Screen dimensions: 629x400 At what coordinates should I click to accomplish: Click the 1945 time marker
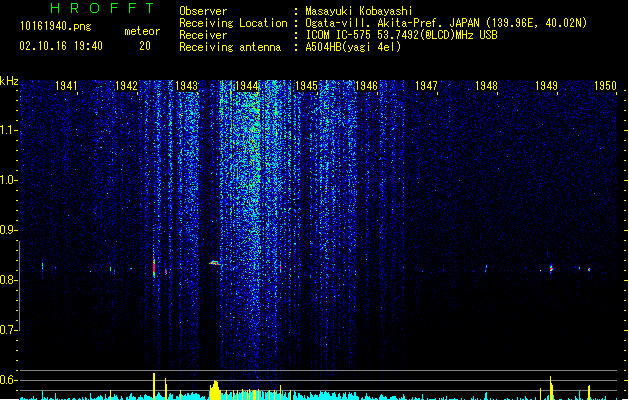pyautogui.click(x=306, y=86)
